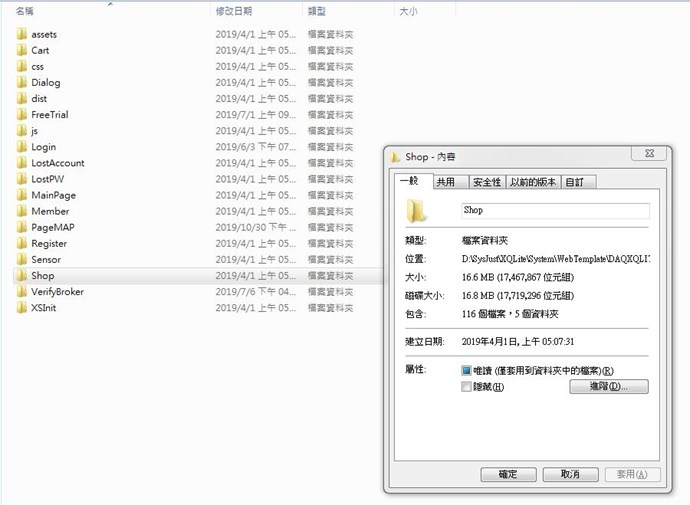Switch to the 安全性 tab
The width and height of the screenshot is (690, 505).
tap(488, 182)
